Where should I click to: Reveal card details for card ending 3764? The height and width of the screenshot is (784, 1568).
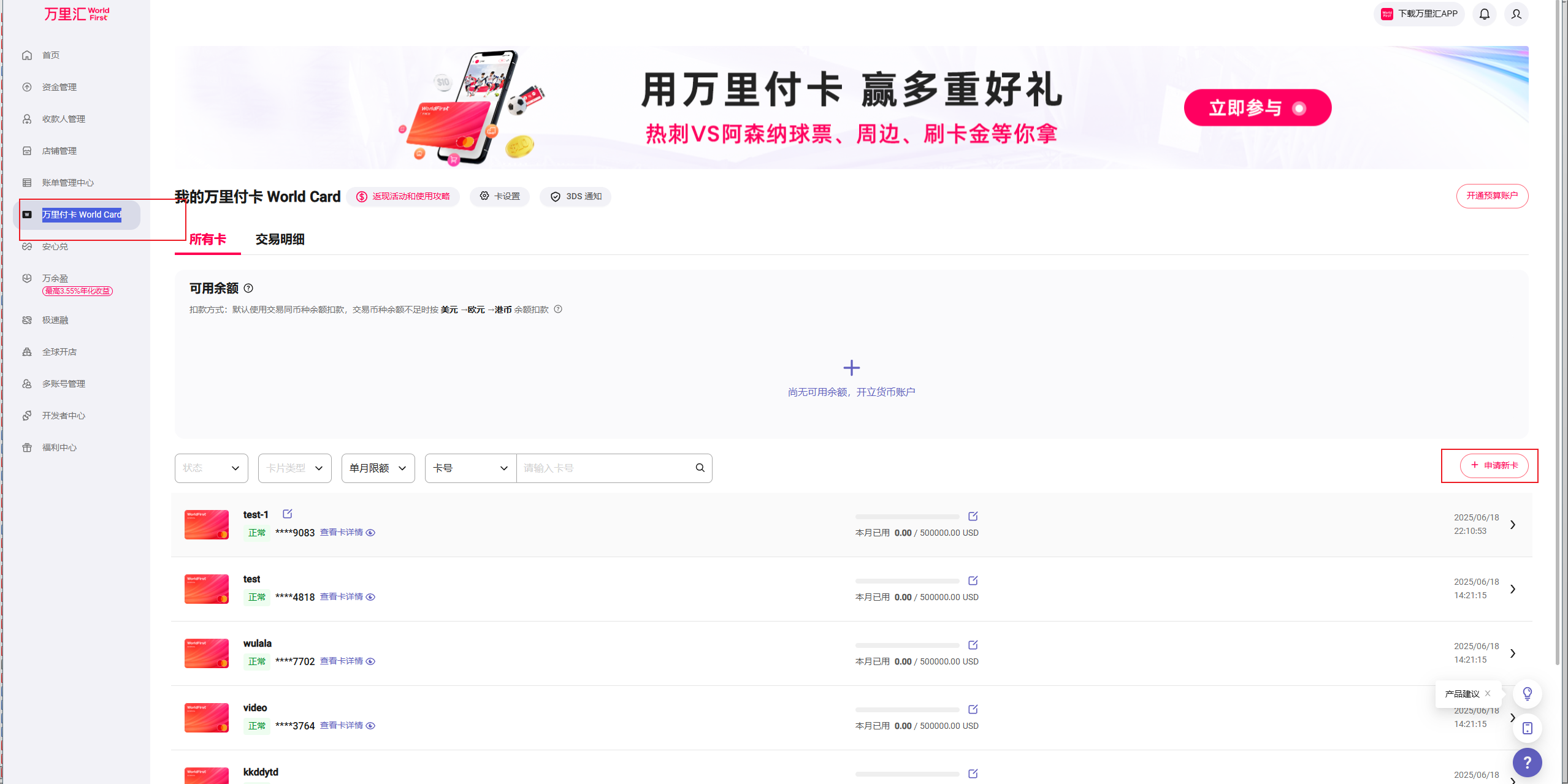pyautogui.click(x=348, y=726)
